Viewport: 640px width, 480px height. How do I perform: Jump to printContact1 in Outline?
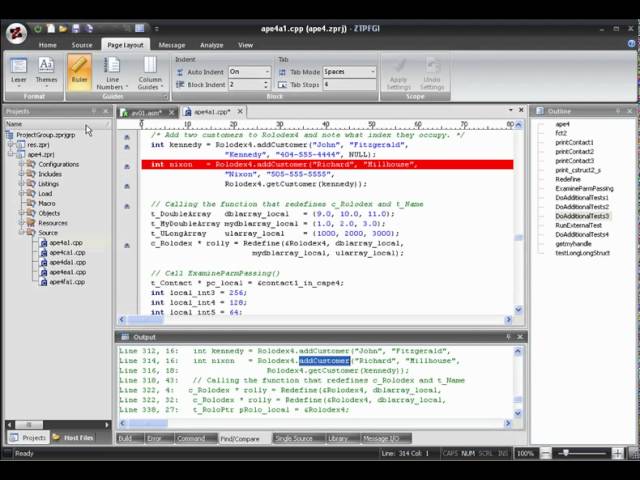[x=574, y=142]
